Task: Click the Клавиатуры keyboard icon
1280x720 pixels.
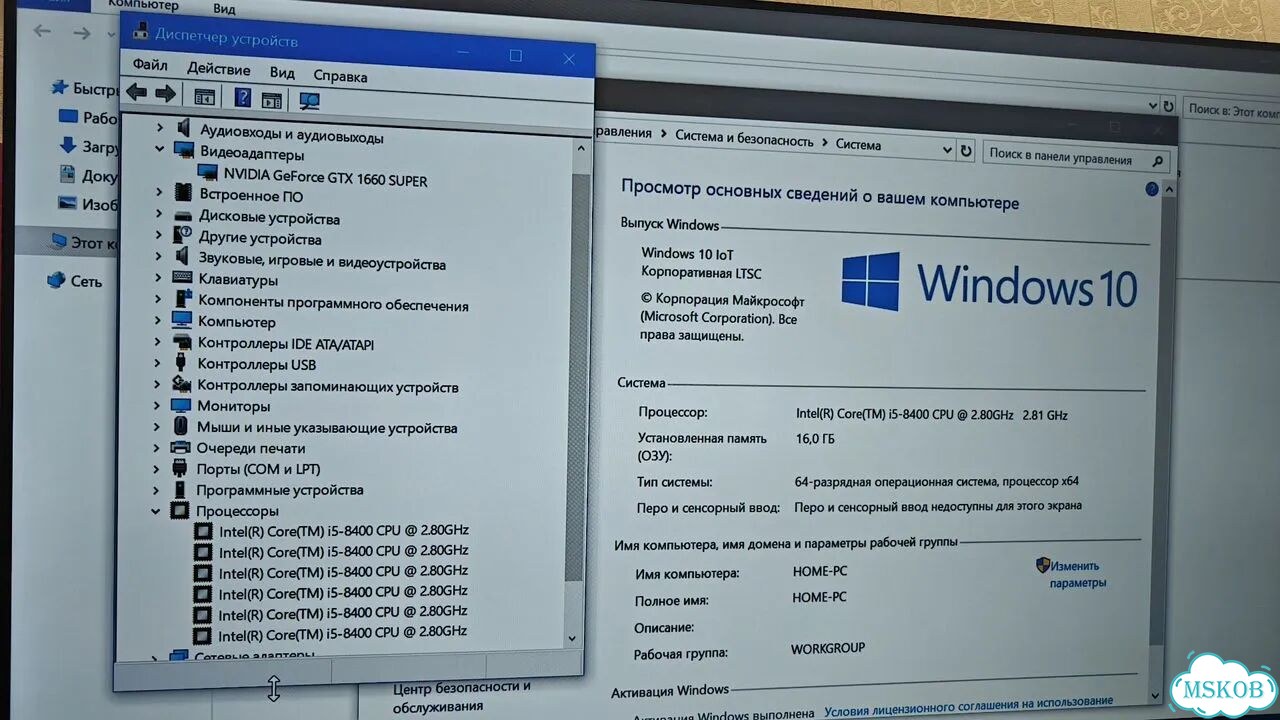Action: 182,277
